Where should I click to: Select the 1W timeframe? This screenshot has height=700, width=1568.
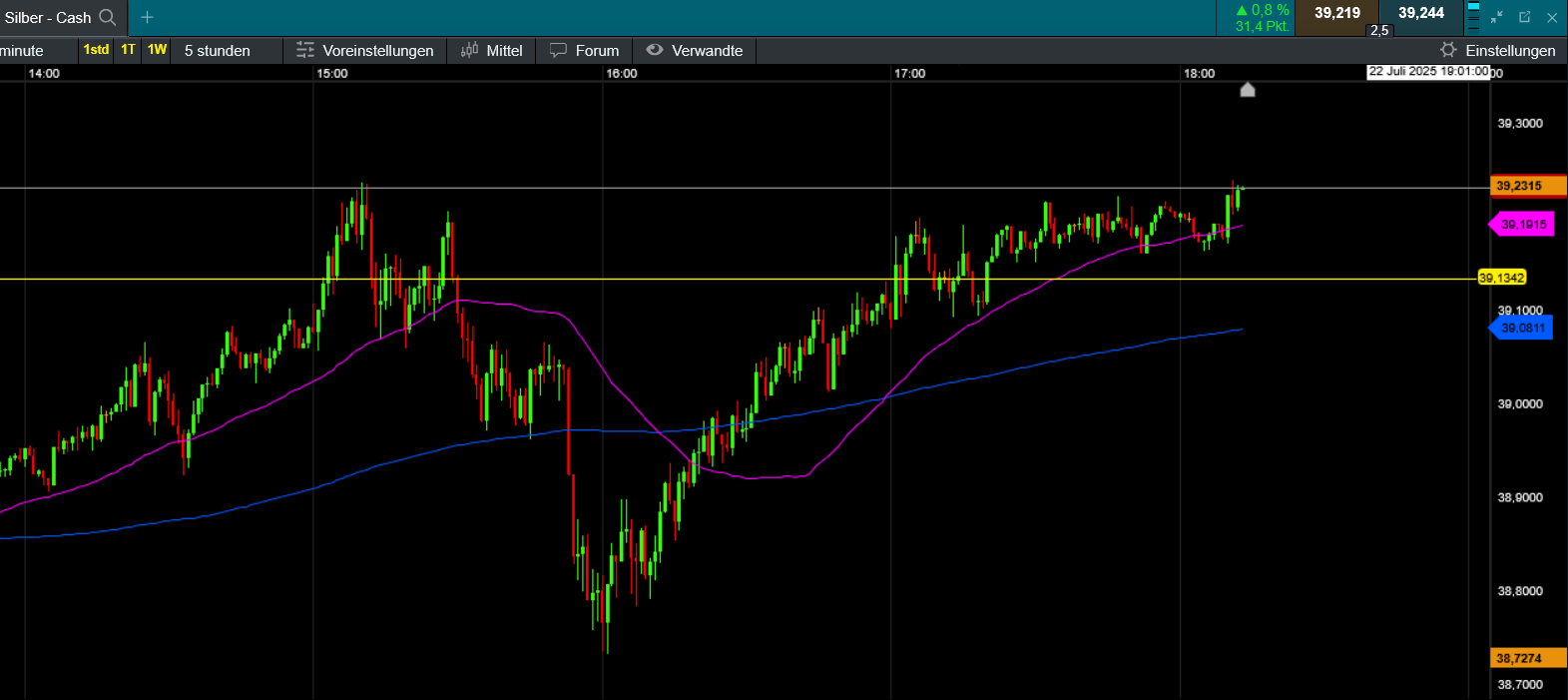point(157,50)
